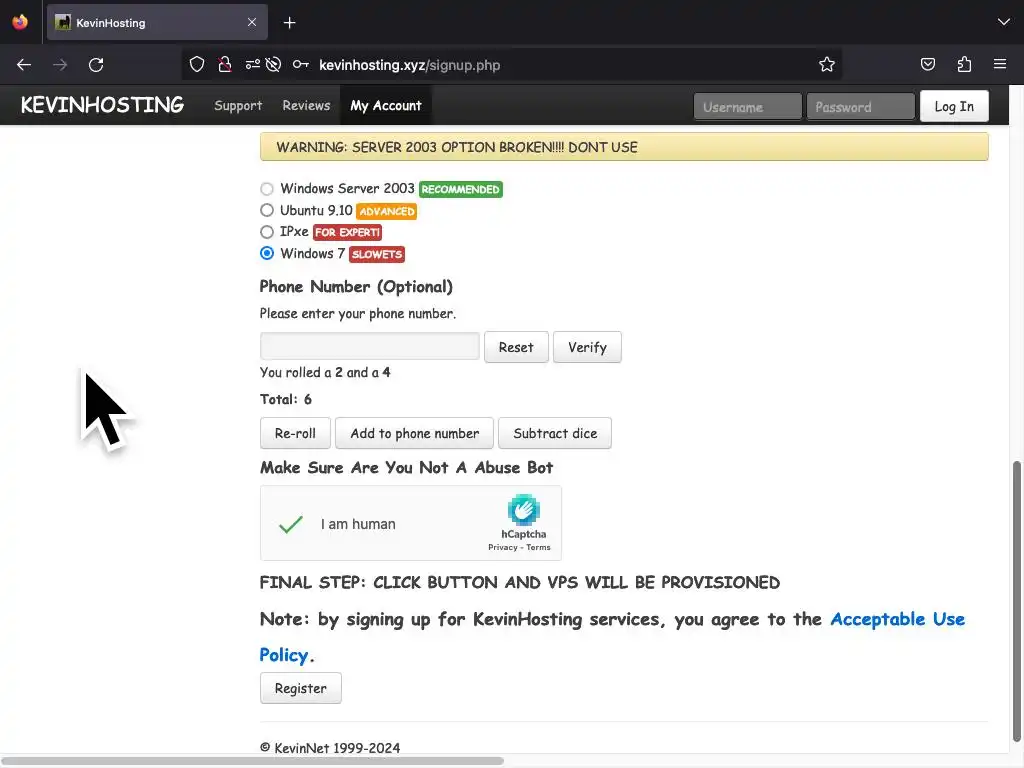Open the list all tabs chevron
Image resolution: width=1024 pixels, height=768 pixels.
pos(1004,22)
